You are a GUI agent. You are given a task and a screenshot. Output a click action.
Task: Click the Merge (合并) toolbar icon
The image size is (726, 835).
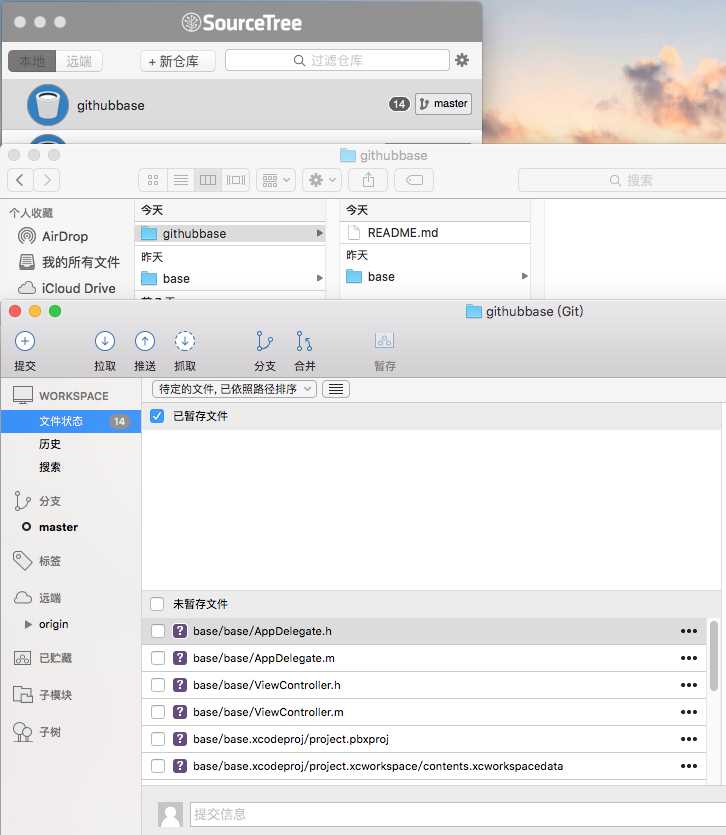pos(304,341)
